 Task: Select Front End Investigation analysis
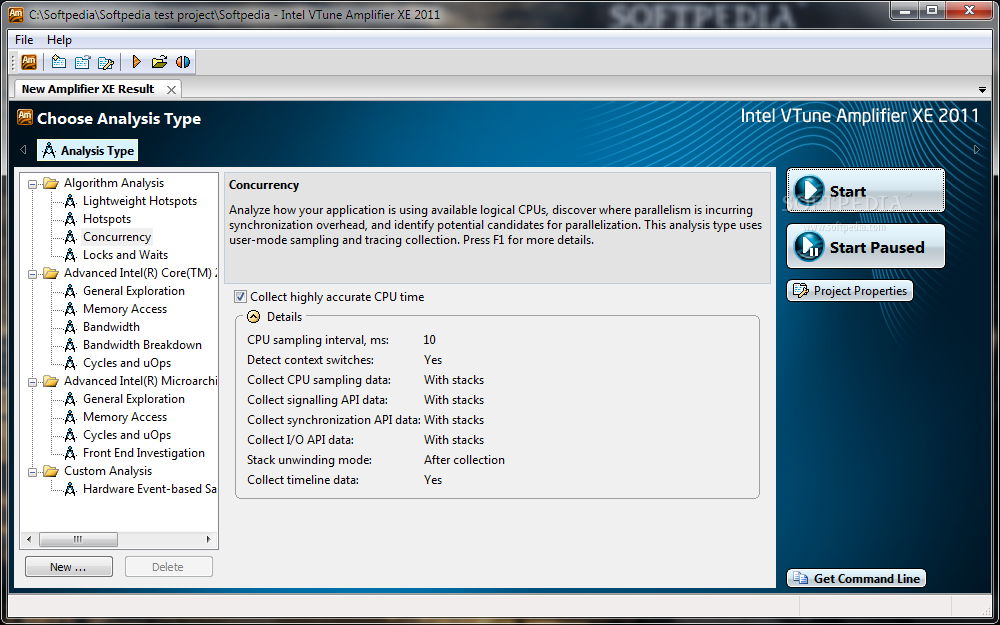[x=143, y=453]
